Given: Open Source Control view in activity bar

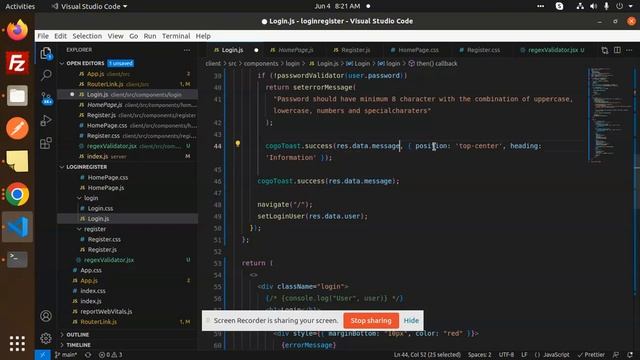Looking at the screenshot, I should [x=47, y=98].
